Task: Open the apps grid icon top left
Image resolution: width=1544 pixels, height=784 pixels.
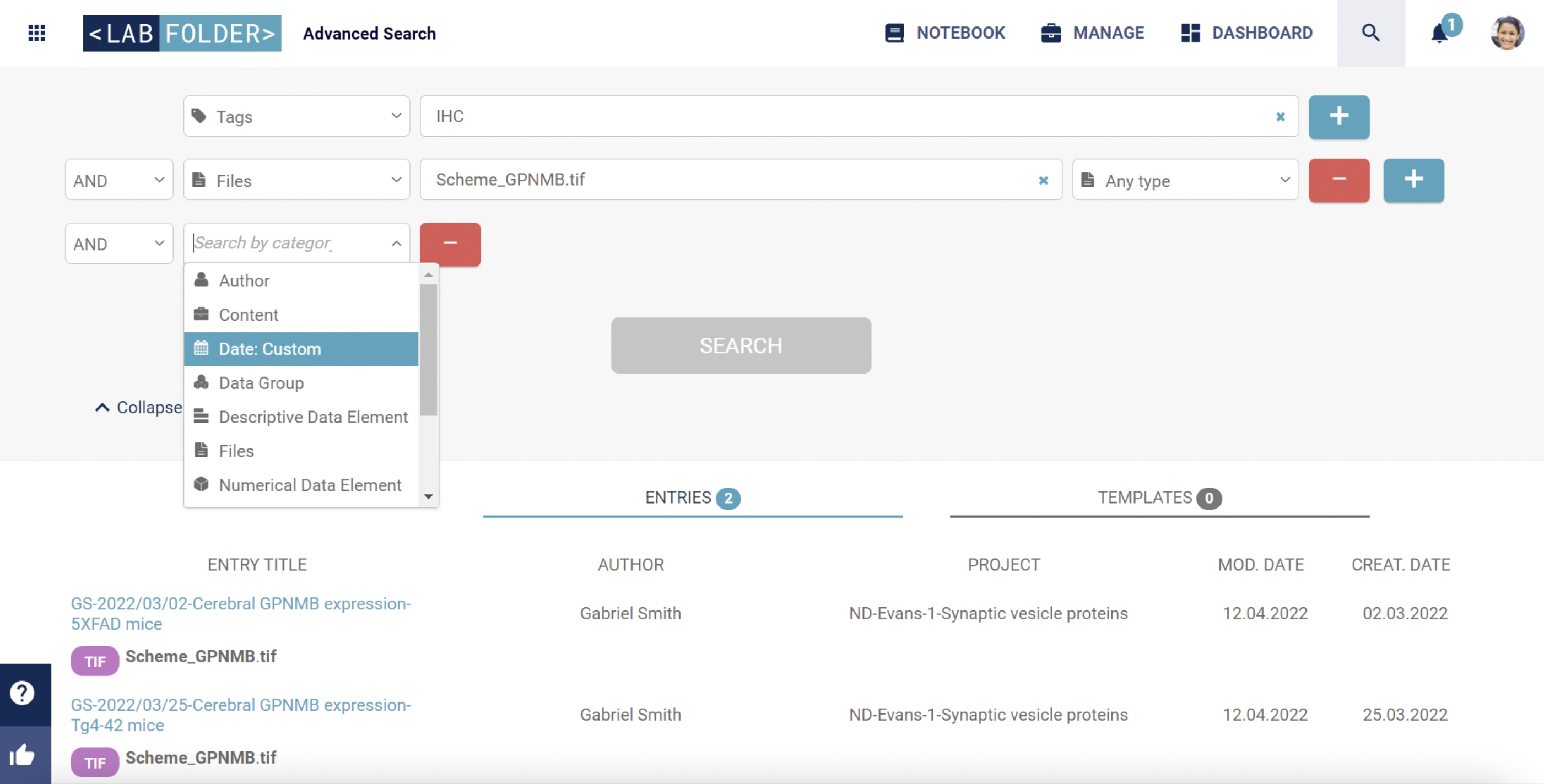Action: pyautogui.click(x=35, y=33)
